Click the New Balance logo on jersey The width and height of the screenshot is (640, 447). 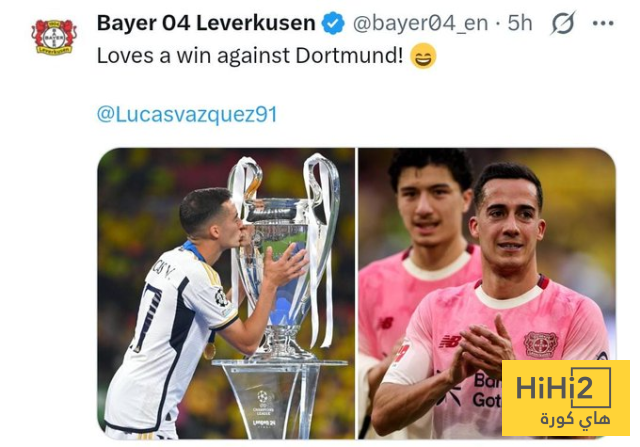click(x=450, y=342)
